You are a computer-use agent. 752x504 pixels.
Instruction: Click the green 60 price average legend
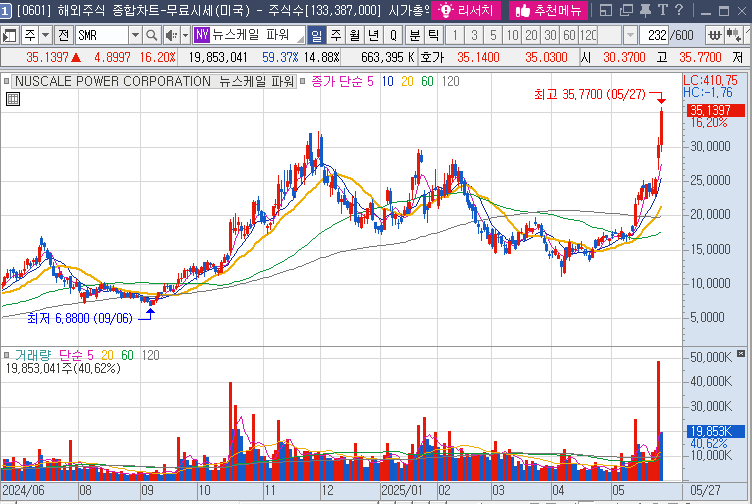pos(427,82)
